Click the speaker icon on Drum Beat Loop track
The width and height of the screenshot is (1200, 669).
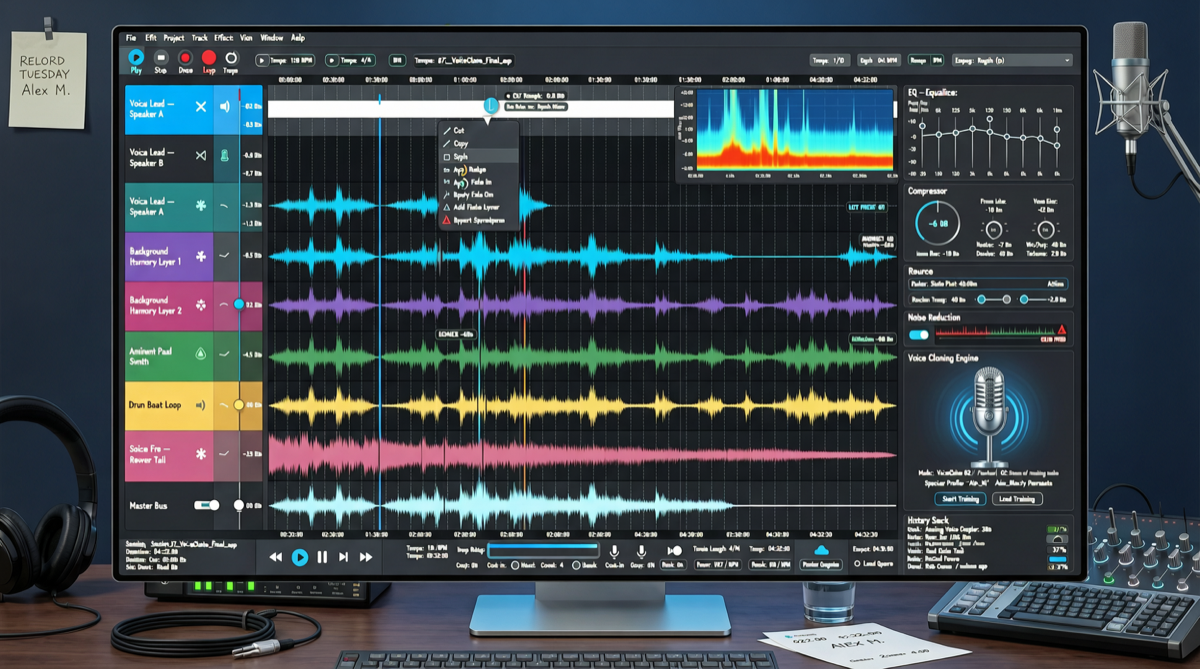pyautogui.click(x=200, y=405)
